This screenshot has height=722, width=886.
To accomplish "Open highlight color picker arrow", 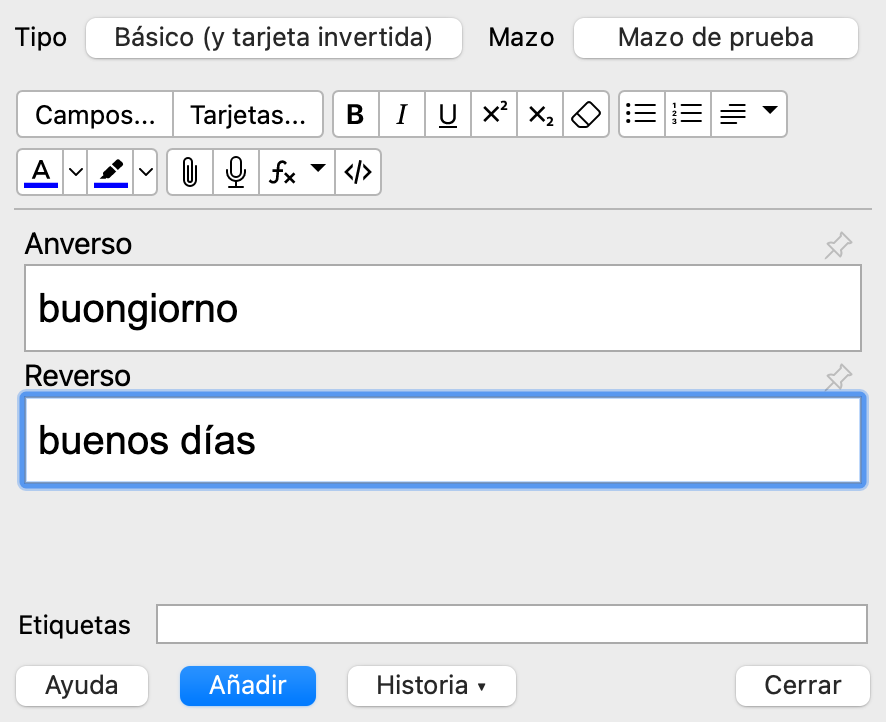I will click(145, 172).
